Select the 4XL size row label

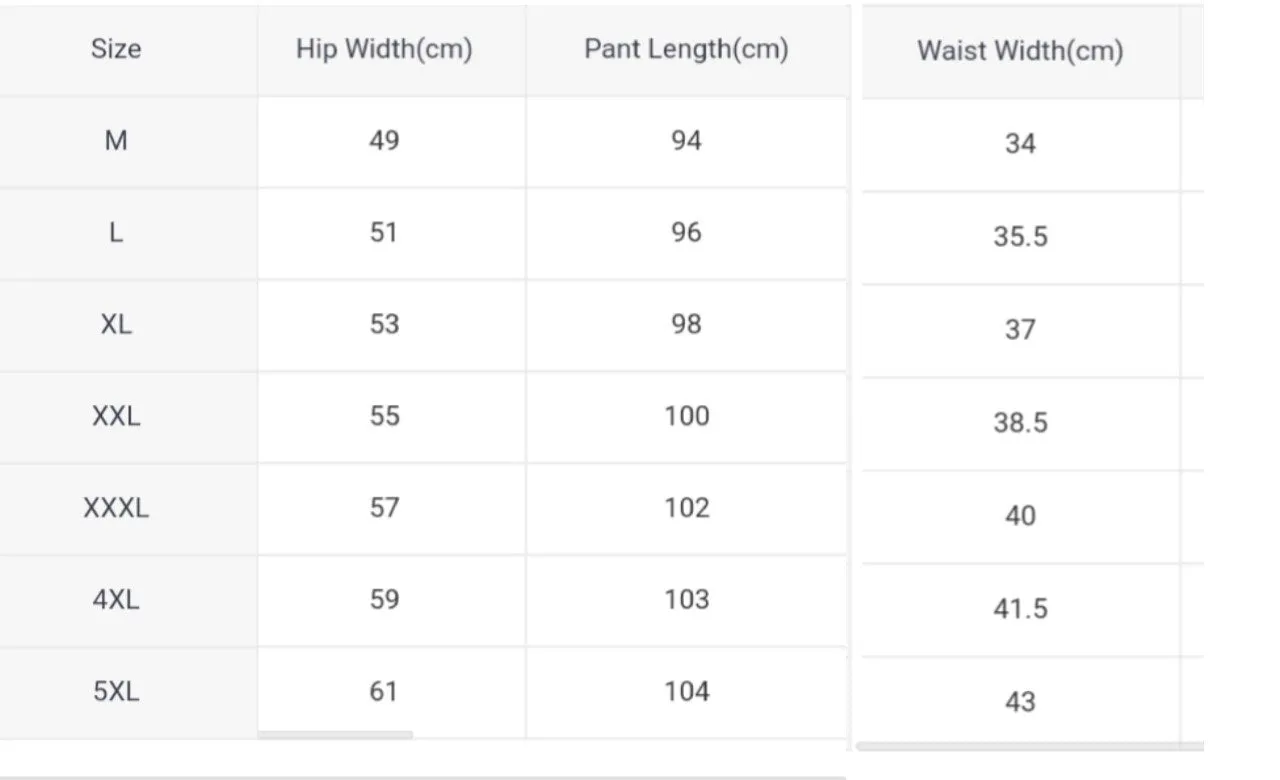(116, 600)
